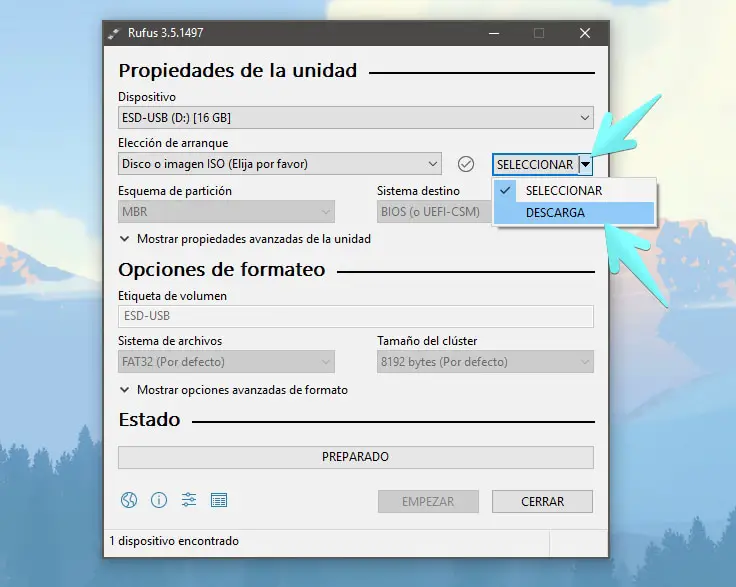
Task: Open the log view icon
Action: [x=219, y=500]
